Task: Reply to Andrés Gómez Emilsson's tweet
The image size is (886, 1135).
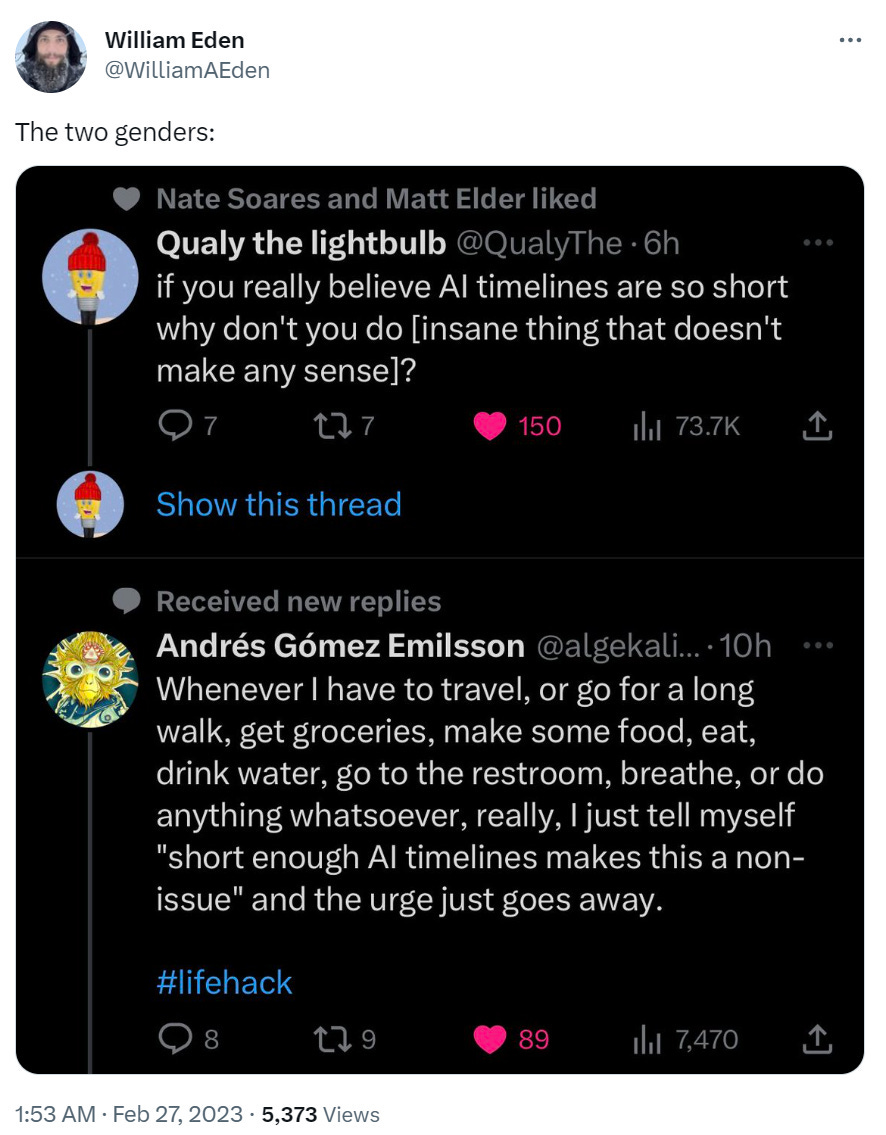Action: [174, 1040]
